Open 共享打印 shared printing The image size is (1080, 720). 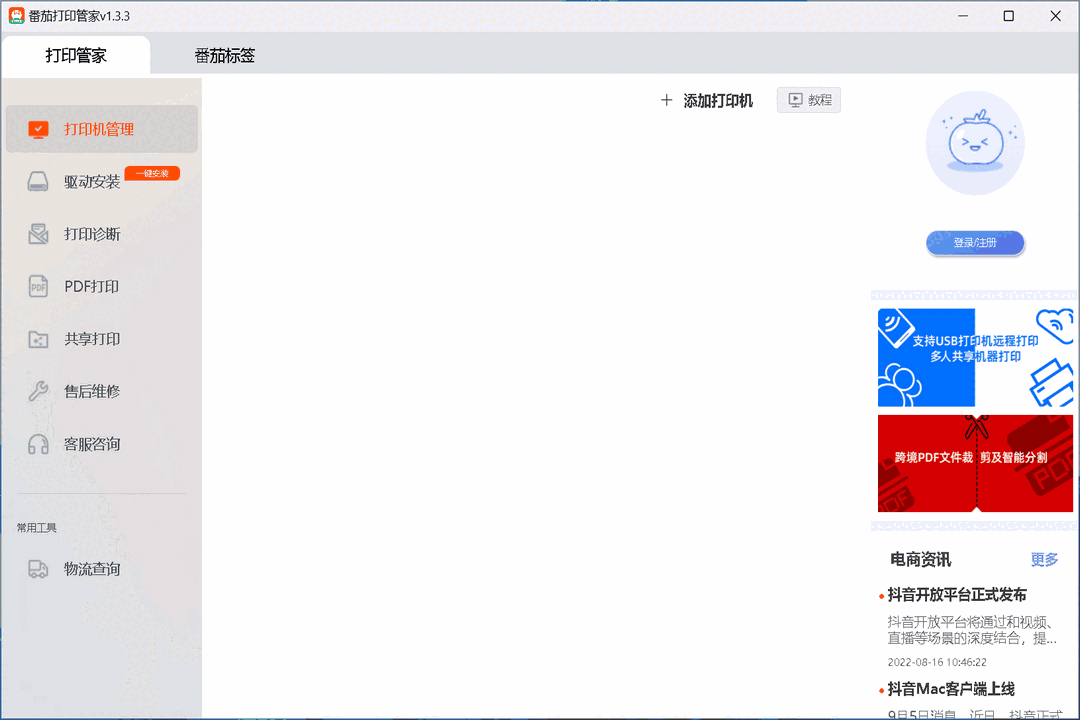(90, 339)
